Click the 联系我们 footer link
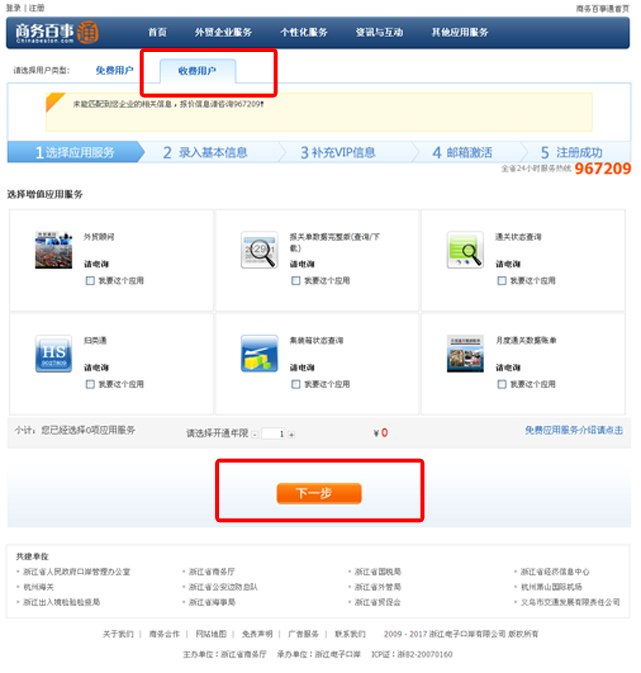Image resolution: width=641 pixels, height=673 pixels. [350, 634]
